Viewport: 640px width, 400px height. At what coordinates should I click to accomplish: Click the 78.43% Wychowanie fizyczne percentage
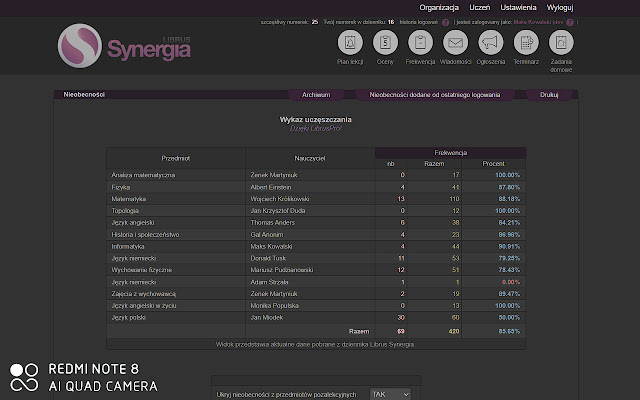point(509,270)
